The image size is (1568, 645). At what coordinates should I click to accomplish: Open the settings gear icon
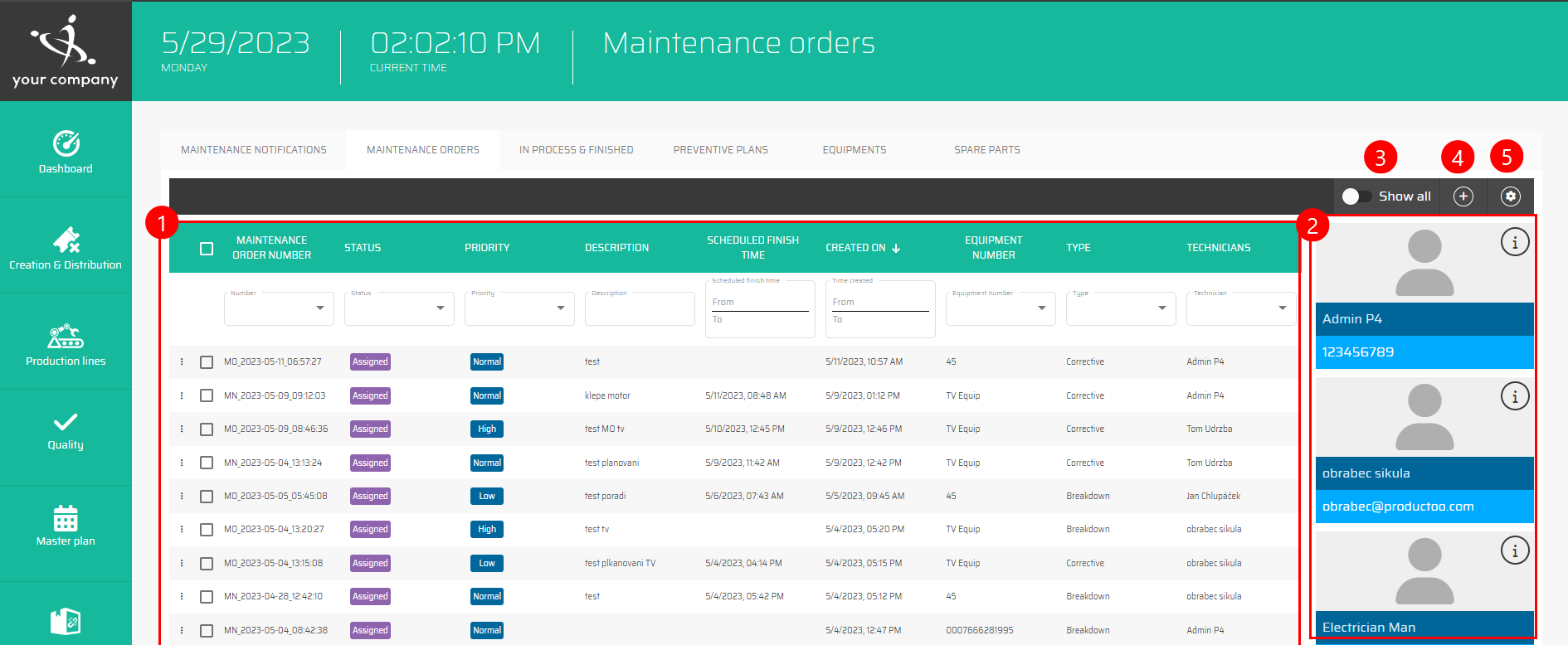point(1510,196)
